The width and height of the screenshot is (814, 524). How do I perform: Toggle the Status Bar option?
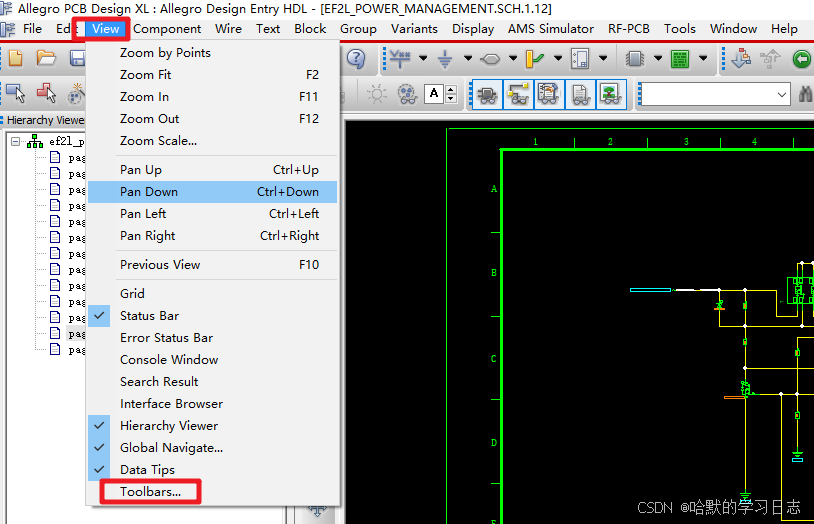[213, 316]
